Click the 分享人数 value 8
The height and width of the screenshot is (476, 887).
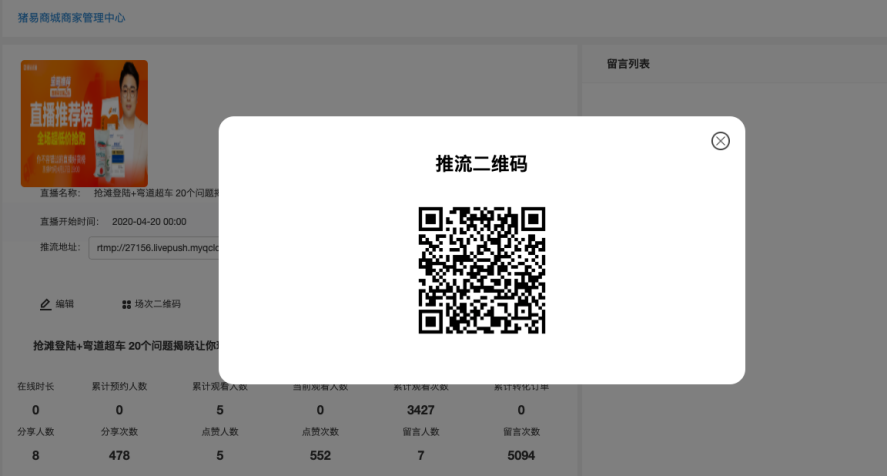[36, 456]
